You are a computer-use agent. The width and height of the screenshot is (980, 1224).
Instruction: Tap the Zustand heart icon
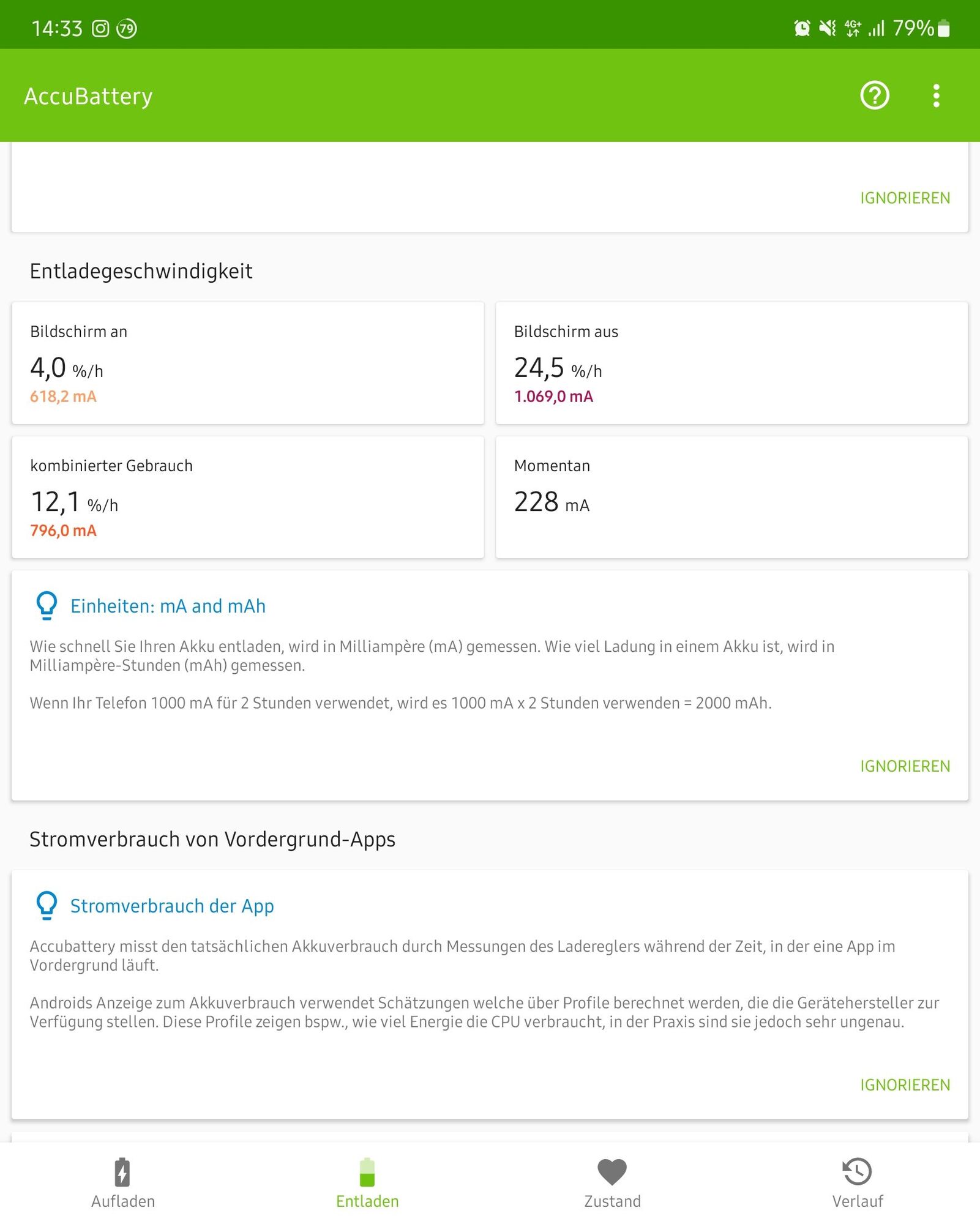[612, 1172]
